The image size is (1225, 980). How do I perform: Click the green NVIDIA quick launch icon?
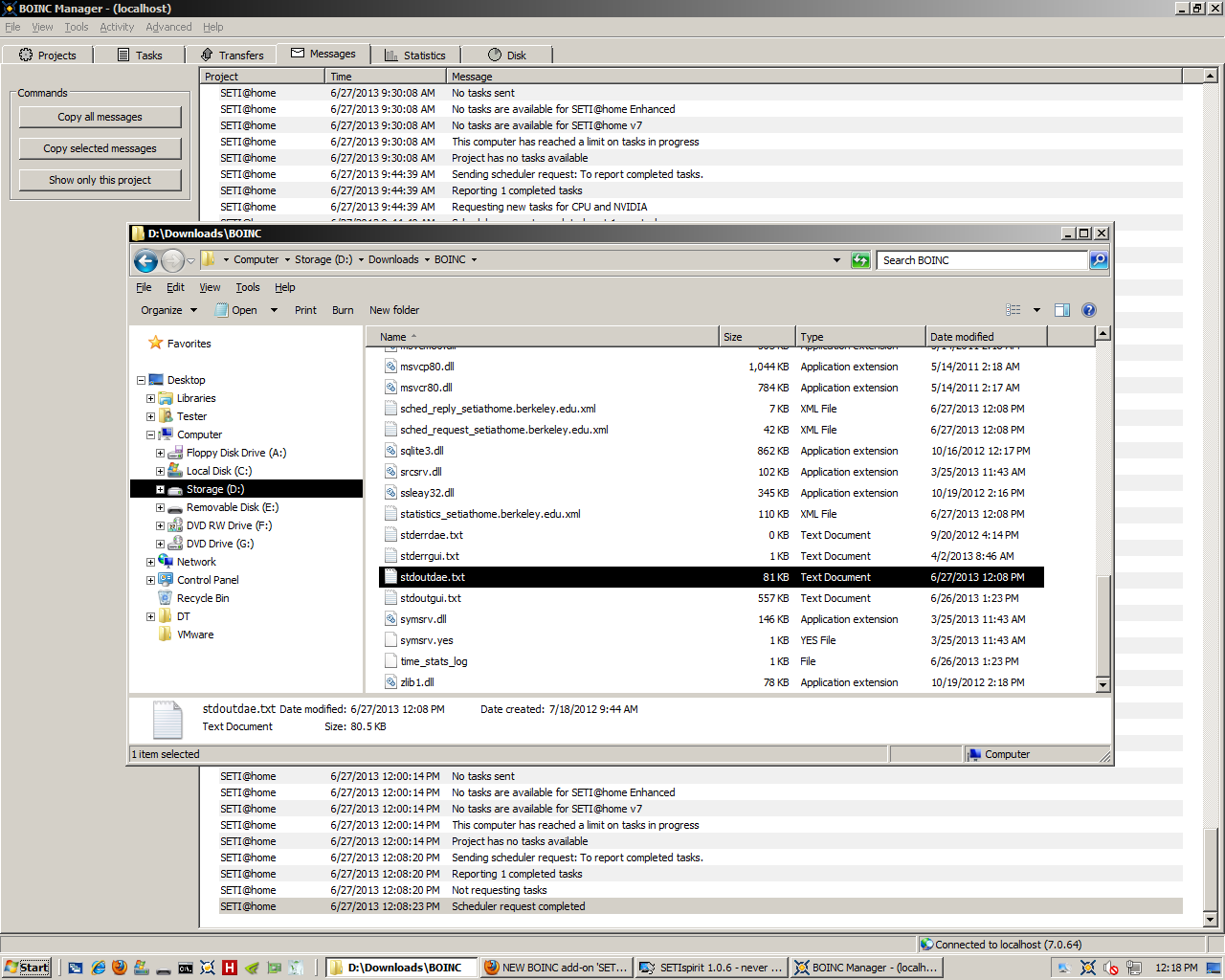[252, 968]
